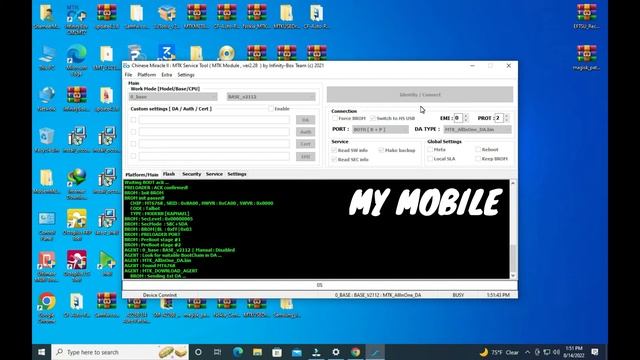Open the DA TYPE dropdown
The width and height of the screenshot is (640, 360).
477,129
